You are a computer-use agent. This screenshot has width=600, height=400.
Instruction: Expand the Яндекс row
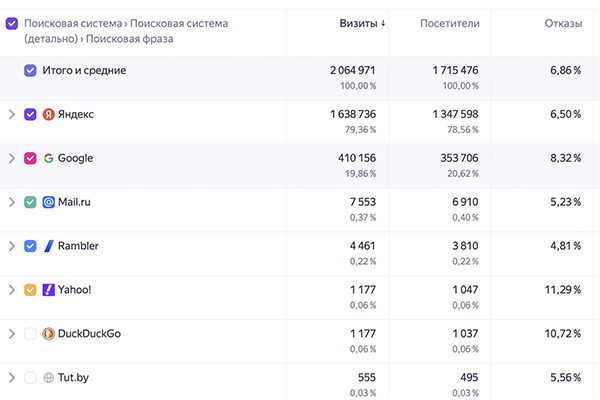tap(12, 114)
